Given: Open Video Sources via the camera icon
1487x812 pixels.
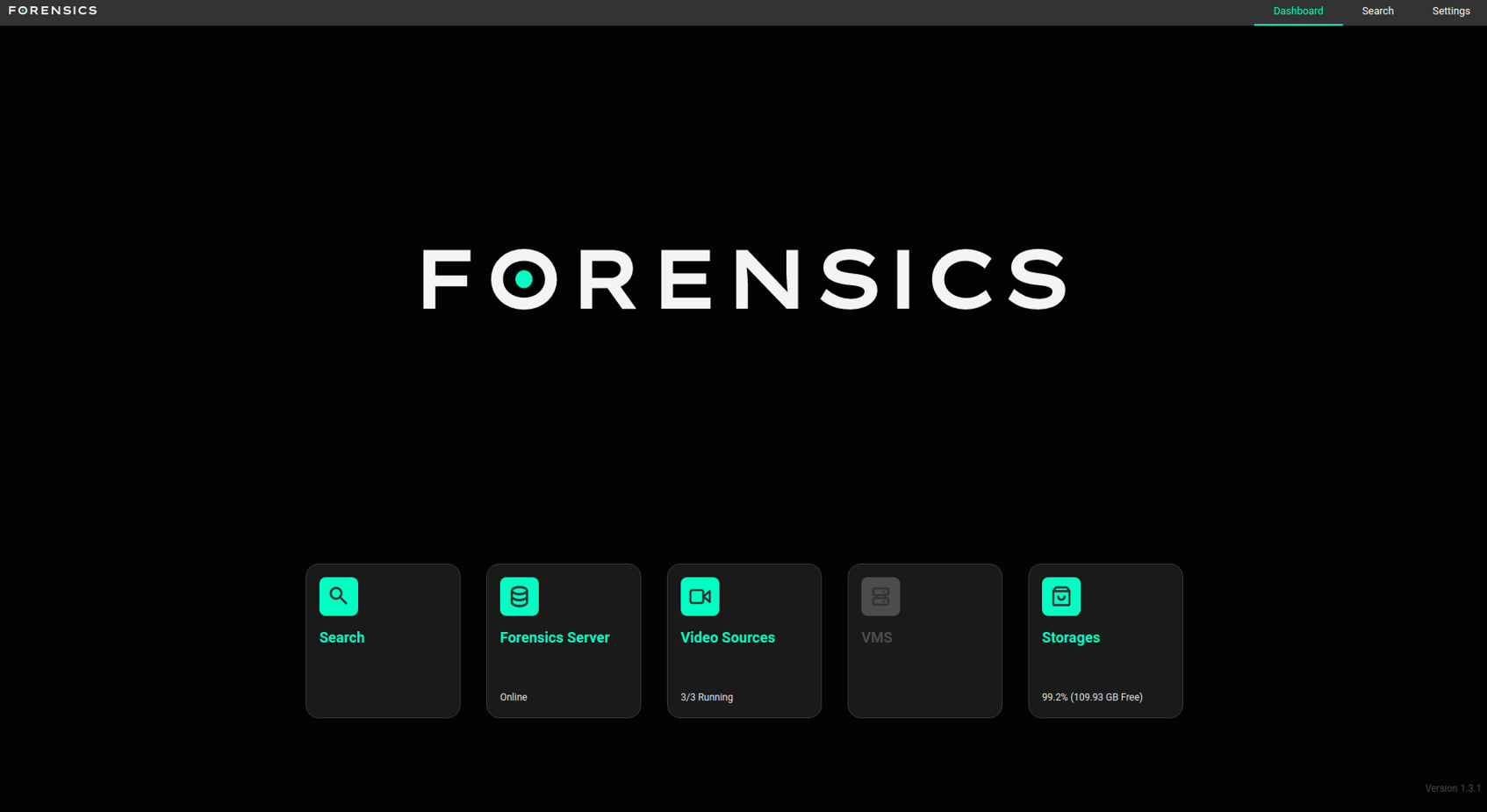Looking at the screenshot, I should [700, 596].
